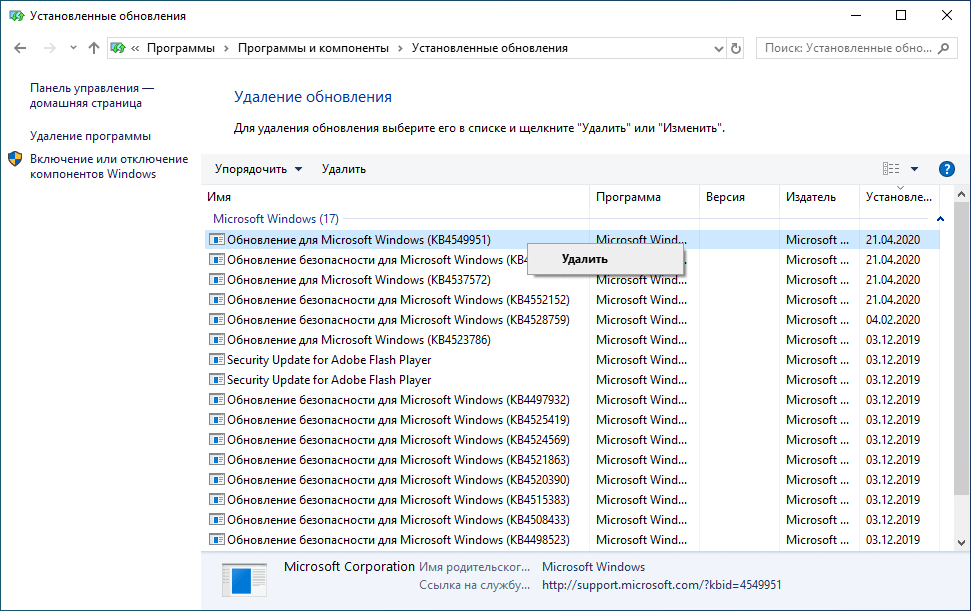Click icon of the KB4497932 update
The image size is (971, 611).
[x=217, y=400]
